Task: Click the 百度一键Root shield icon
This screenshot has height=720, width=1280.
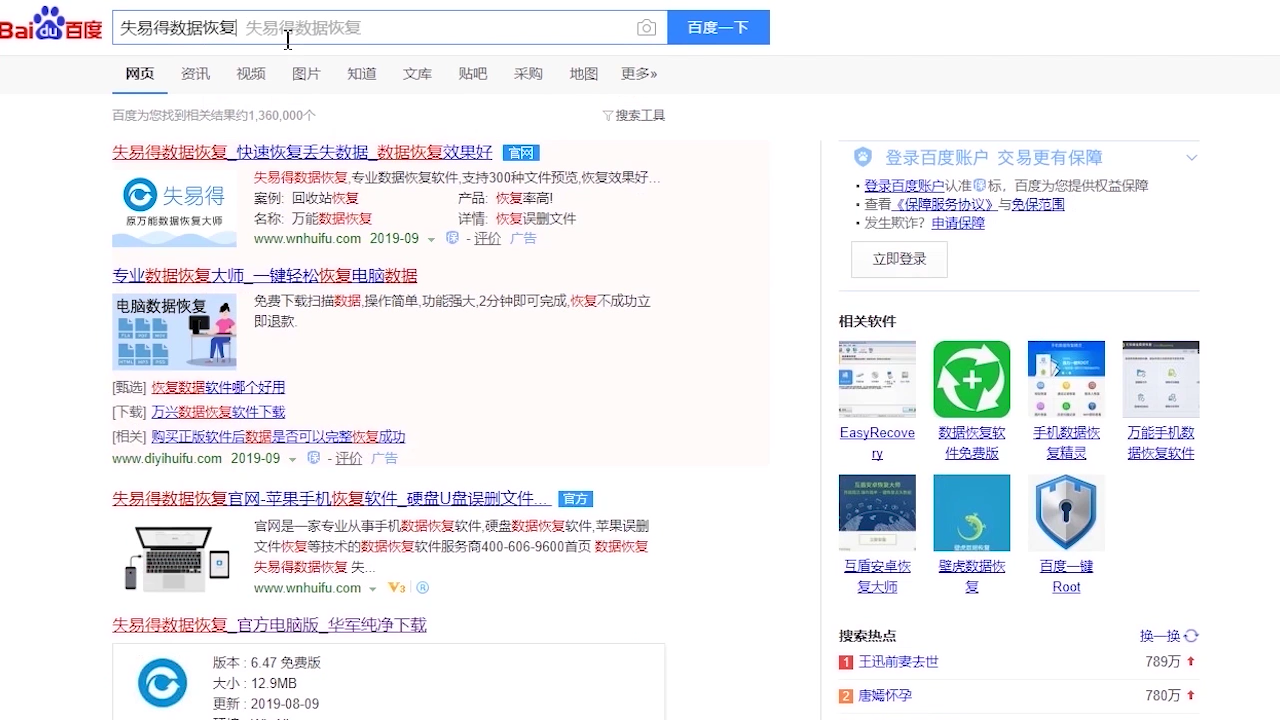Action: pos(1066,513)
